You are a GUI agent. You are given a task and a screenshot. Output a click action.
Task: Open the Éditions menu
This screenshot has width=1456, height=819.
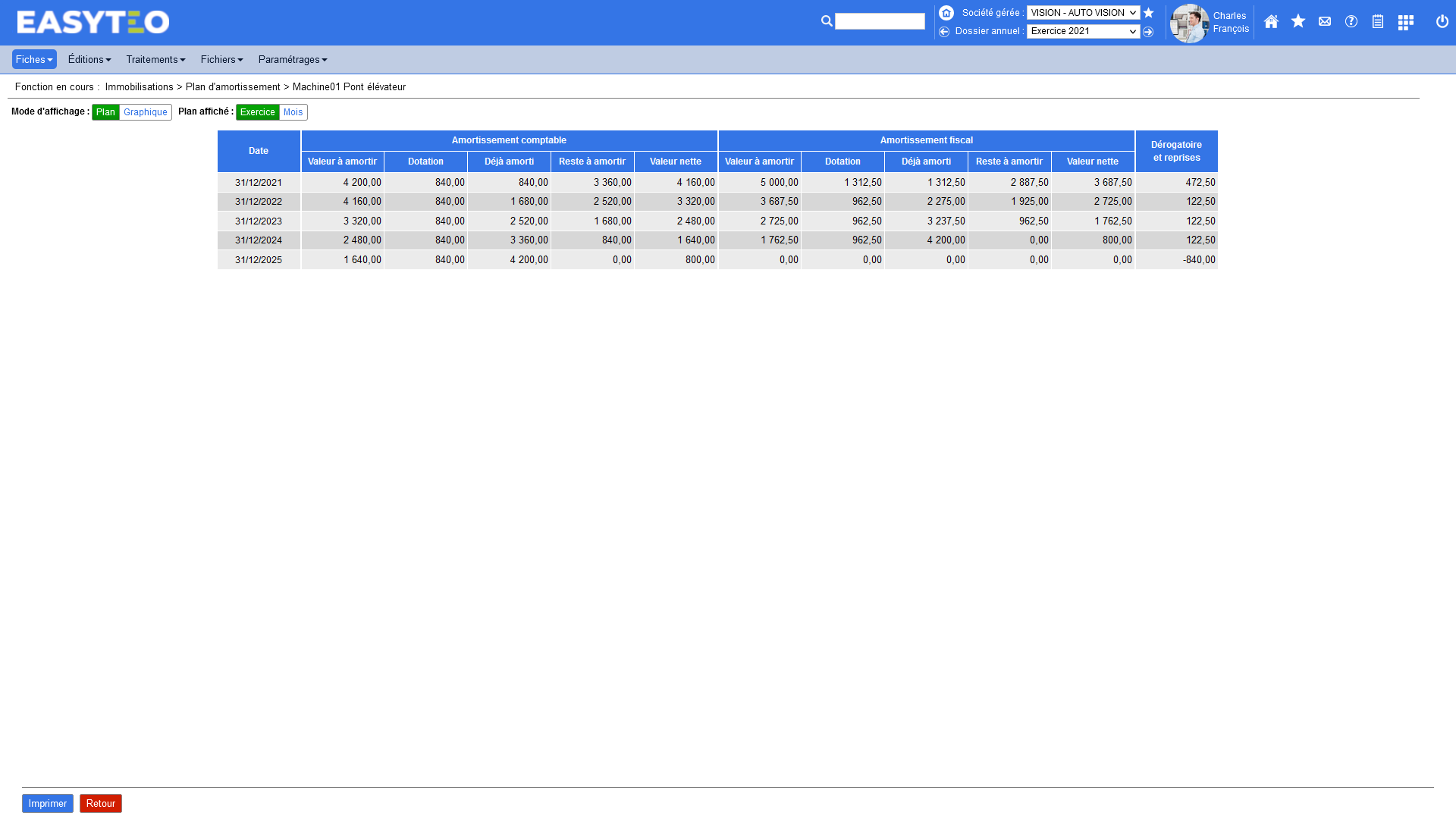(x=89, y=60)
